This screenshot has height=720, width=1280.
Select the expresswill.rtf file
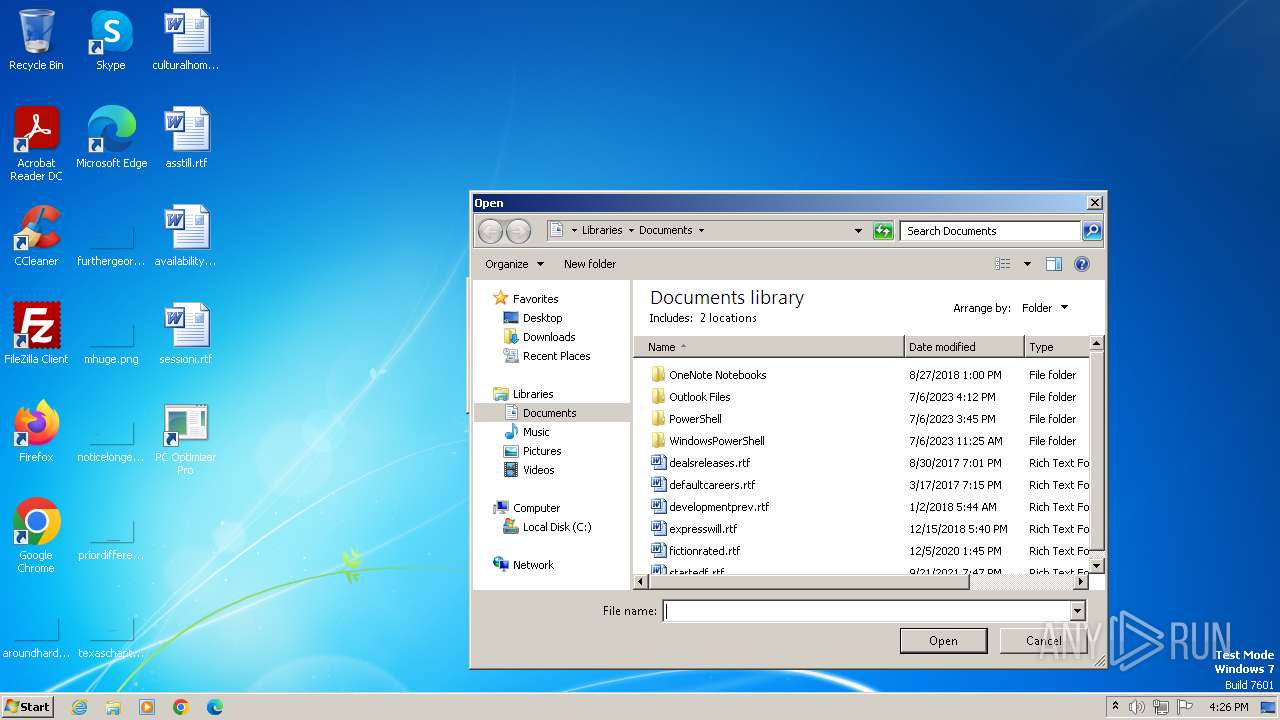(x=702, y=529)
